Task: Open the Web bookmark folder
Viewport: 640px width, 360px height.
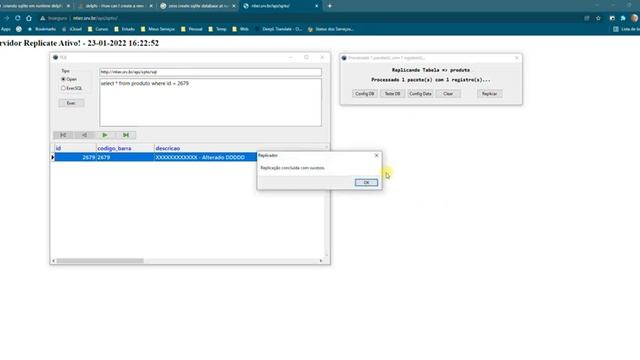Action: coord(241,29)
